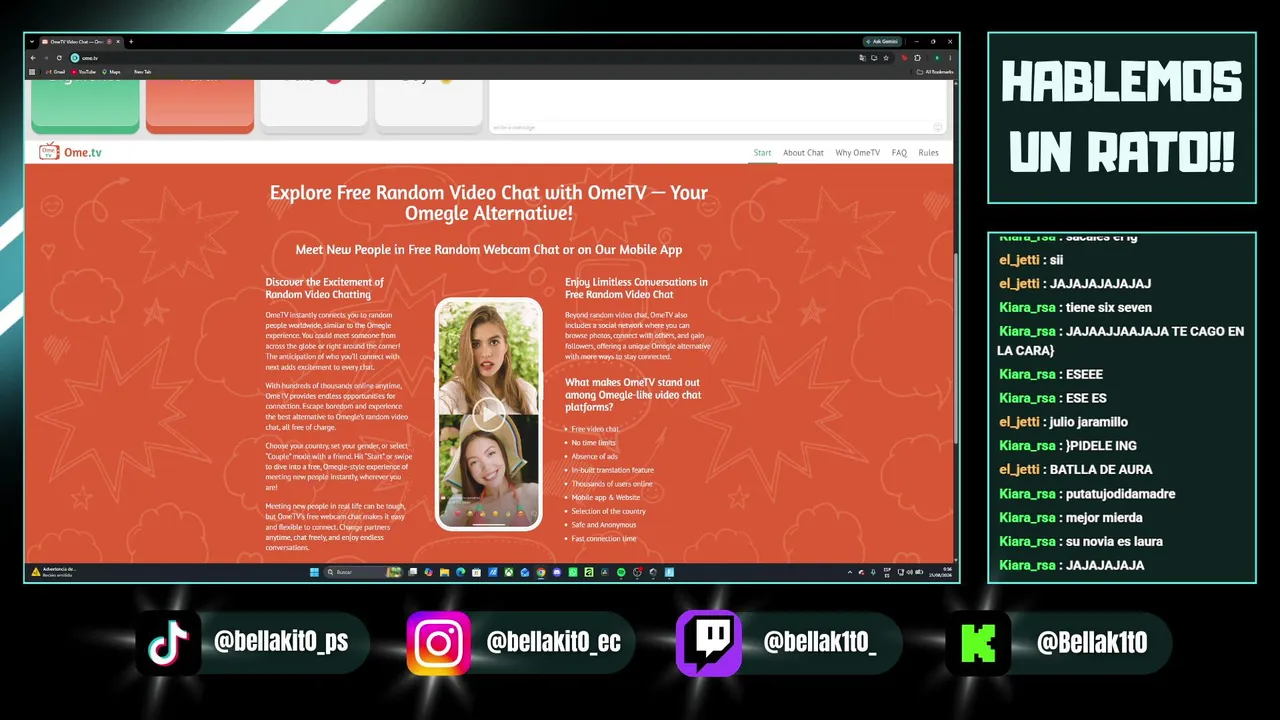
Task: Click 'What makes OmeTV stand out' heading
Action: (633, 395)
